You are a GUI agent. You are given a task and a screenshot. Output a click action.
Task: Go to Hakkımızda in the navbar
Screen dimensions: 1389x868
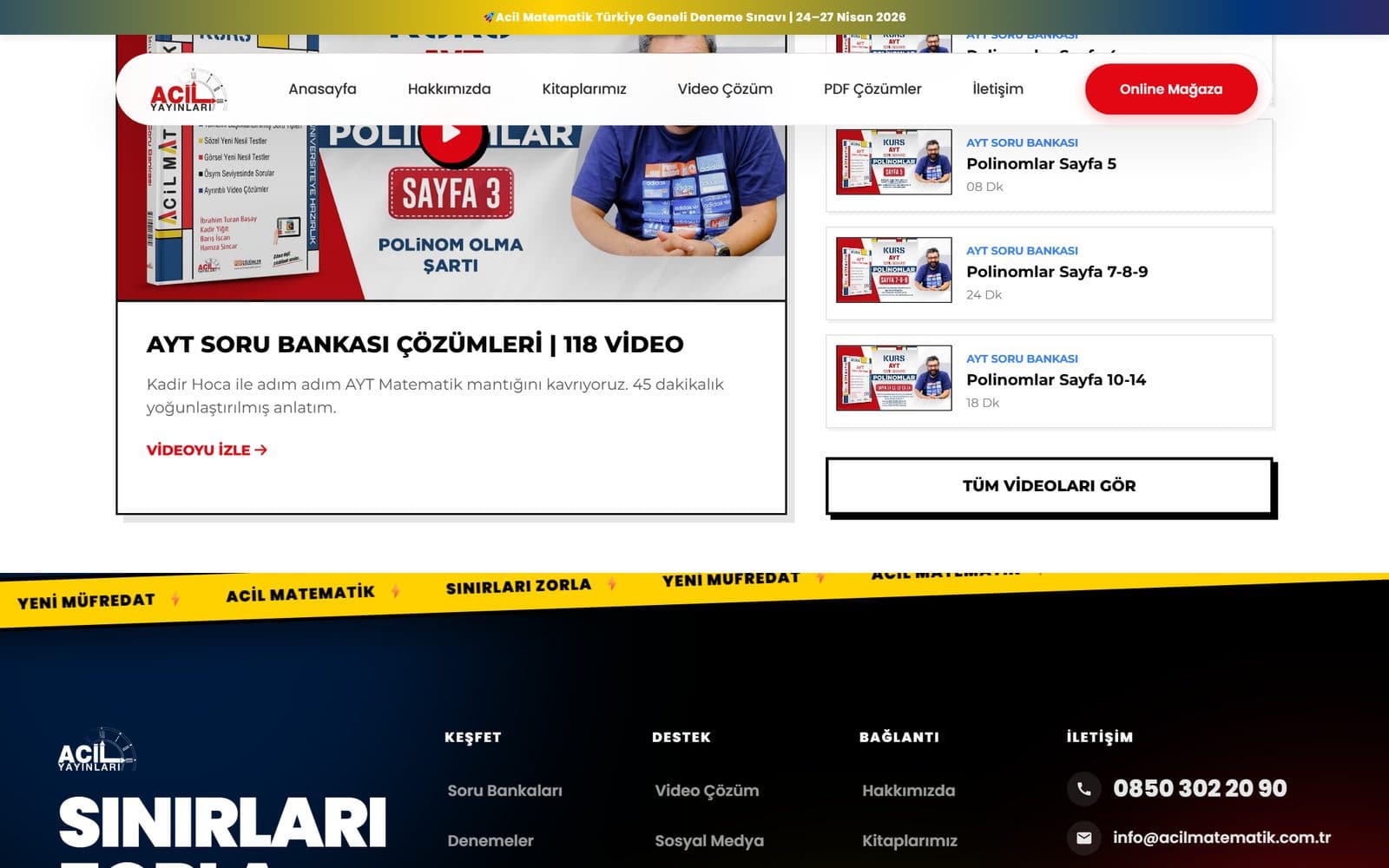449,89
